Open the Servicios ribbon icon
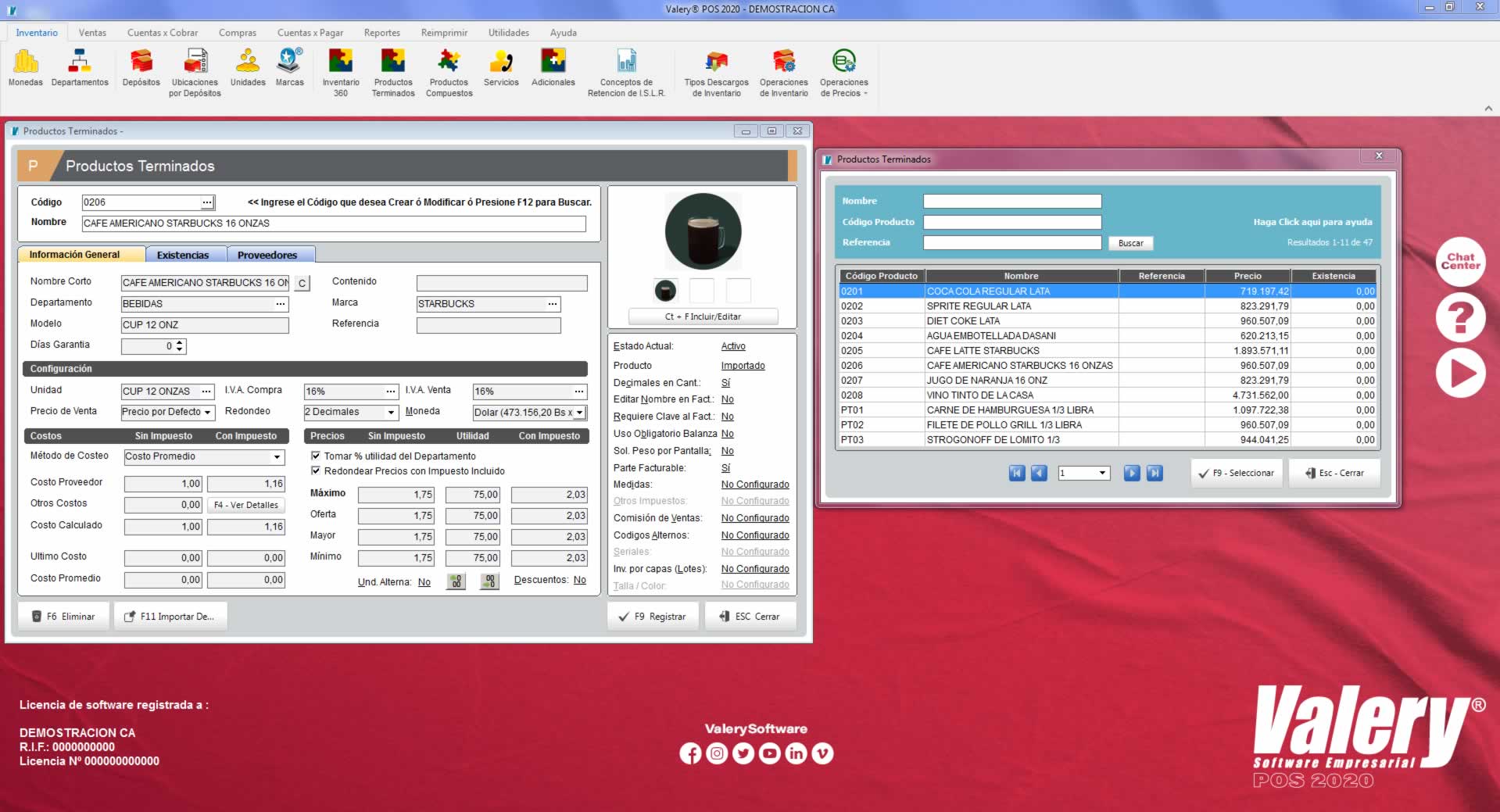 coord(501,68)
